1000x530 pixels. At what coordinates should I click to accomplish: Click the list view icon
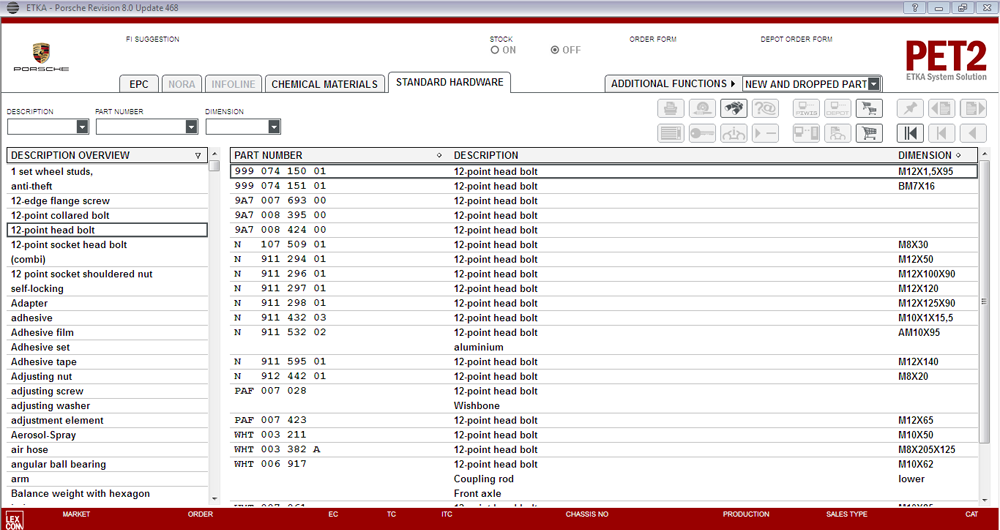tap(671, 133)
